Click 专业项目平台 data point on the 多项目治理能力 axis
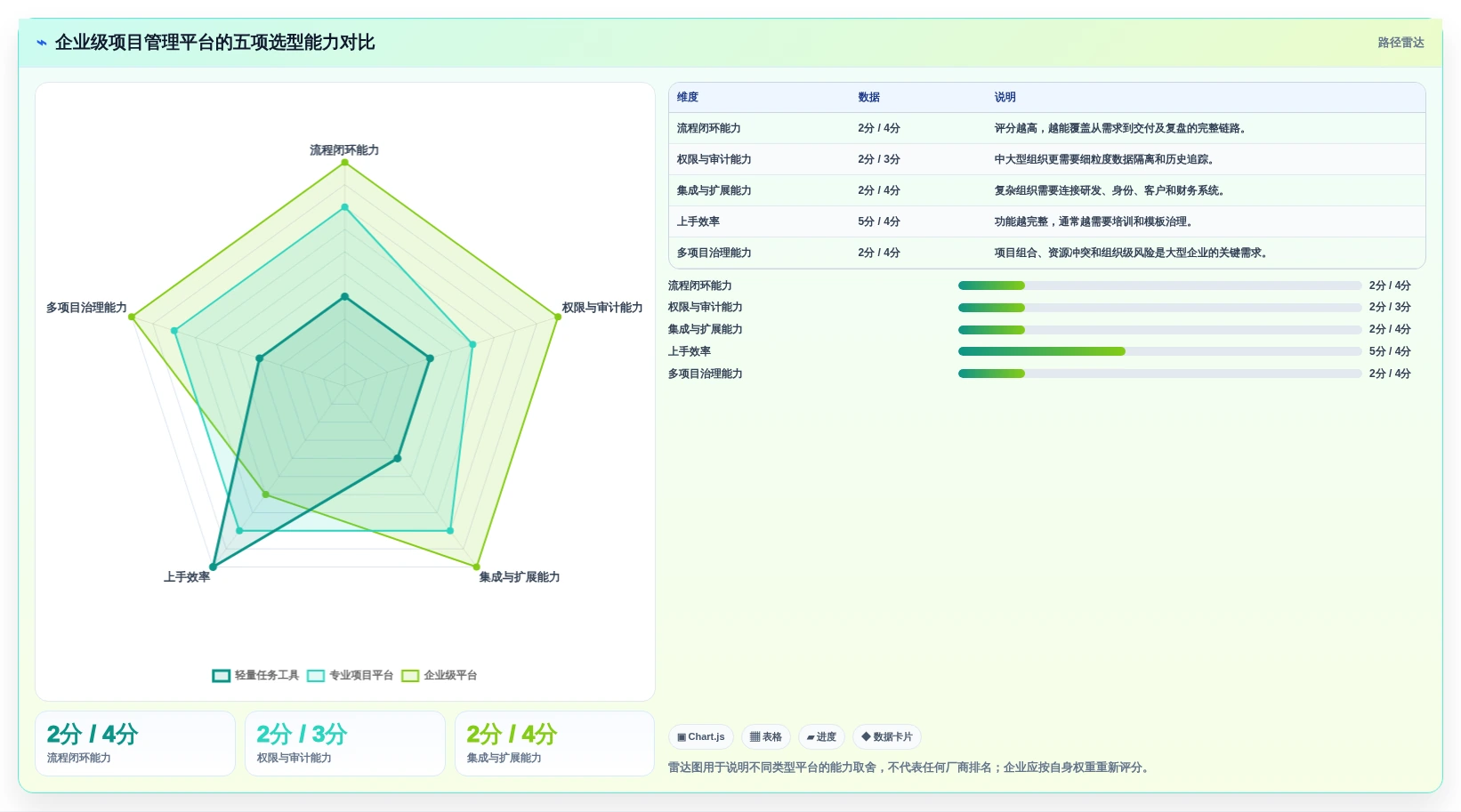This screenshot has width=1461, height=812. point(174,331)
